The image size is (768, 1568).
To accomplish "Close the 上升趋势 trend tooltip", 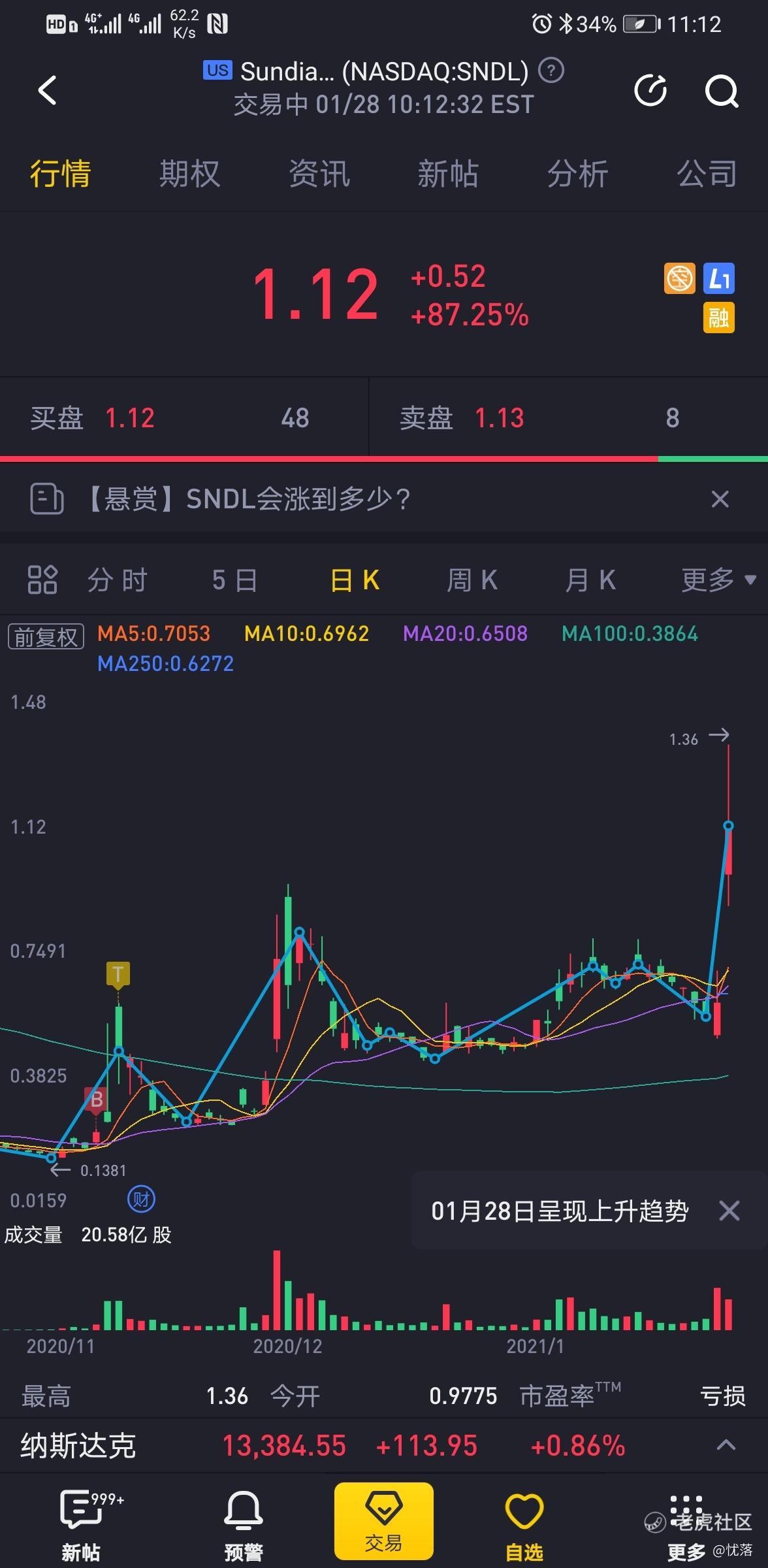I will [729, 1211].
